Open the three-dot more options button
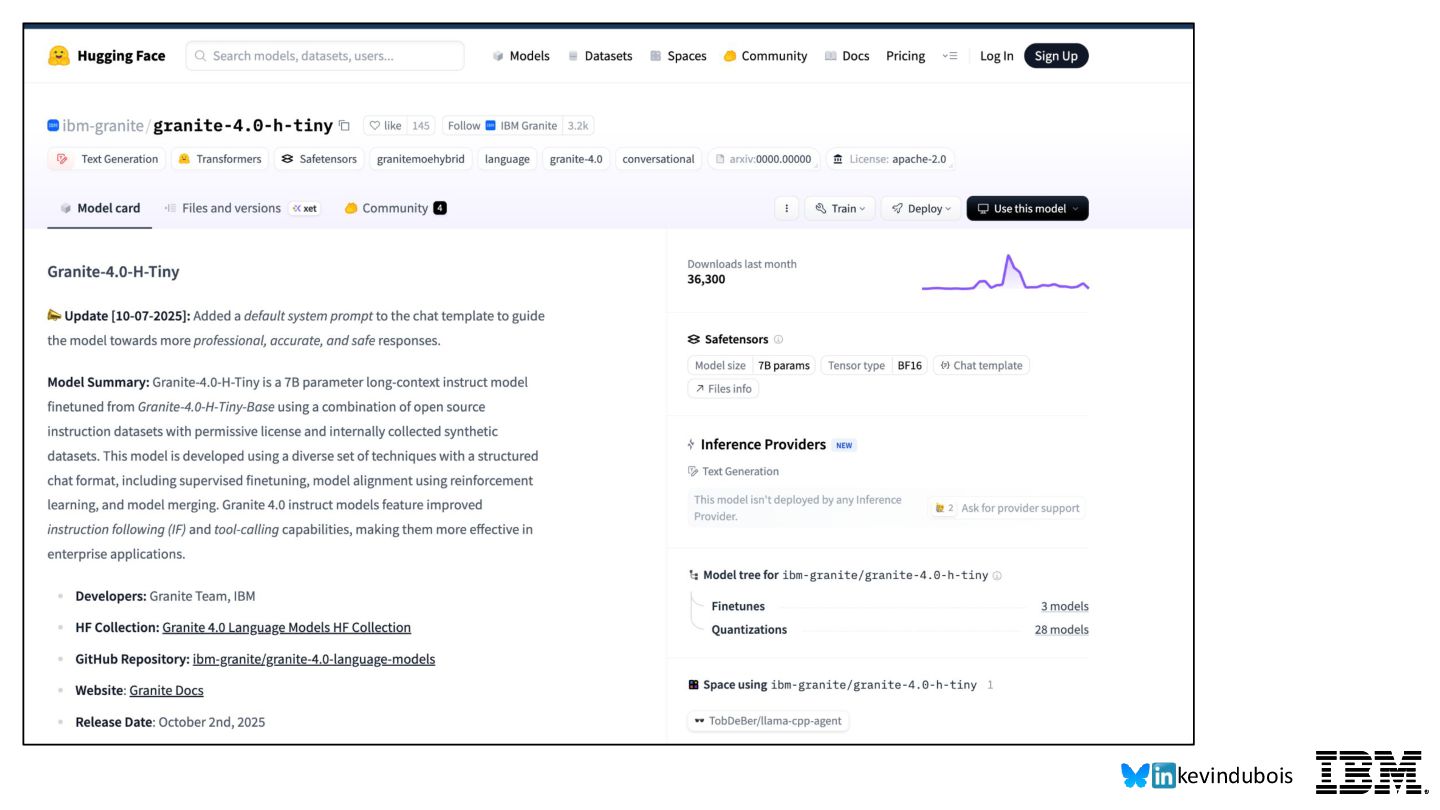This screenshot has width=1440, height=810. [x=786, y=208]
